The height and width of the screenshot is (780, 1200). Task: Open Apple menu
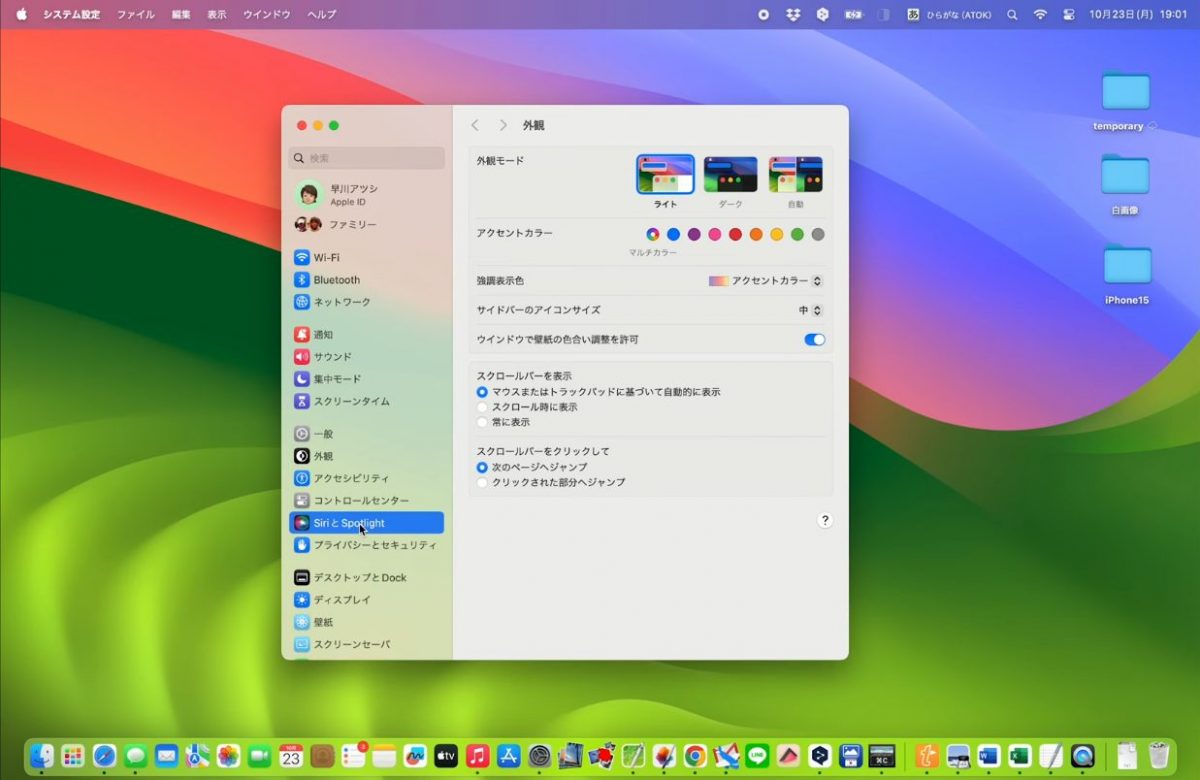[21, 15]
